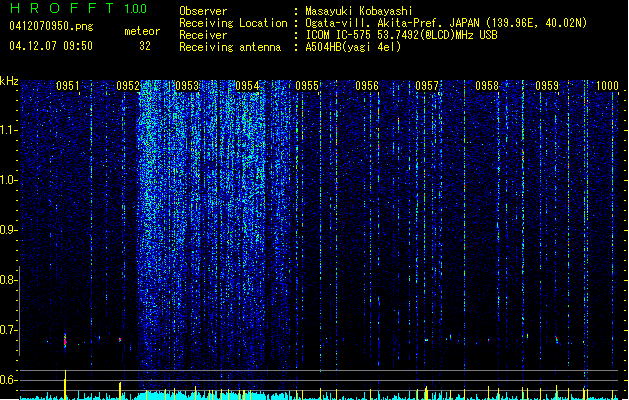This screenshot has width=629, height=400.
Task: Select the A504HB(yagi 4el) antenna text
Action: pyautogui.click(x=353, y=47)
